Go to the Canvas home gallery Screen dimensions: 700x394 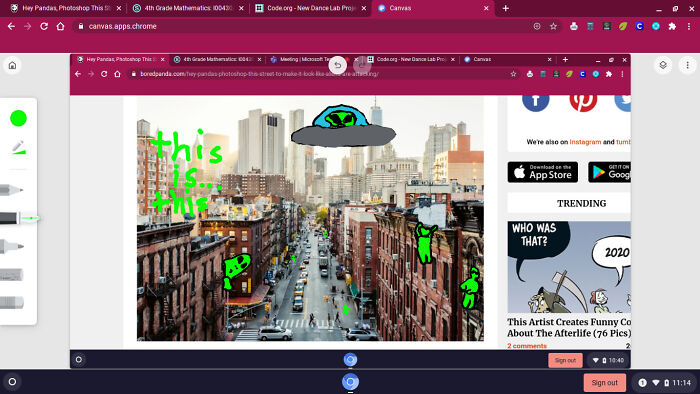pos(12,66)
